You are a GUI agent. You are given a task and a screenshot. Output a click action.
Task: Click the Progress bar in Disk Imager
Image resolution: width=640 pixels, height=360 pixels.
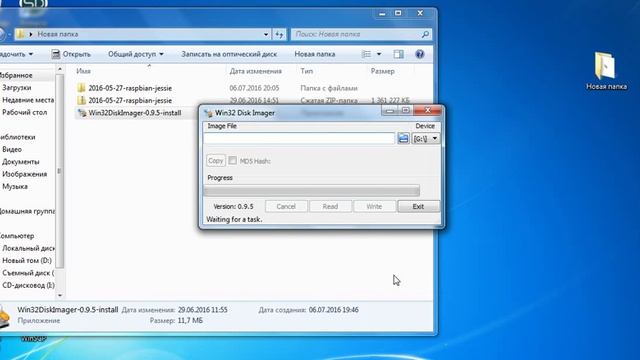pos(312,190)
